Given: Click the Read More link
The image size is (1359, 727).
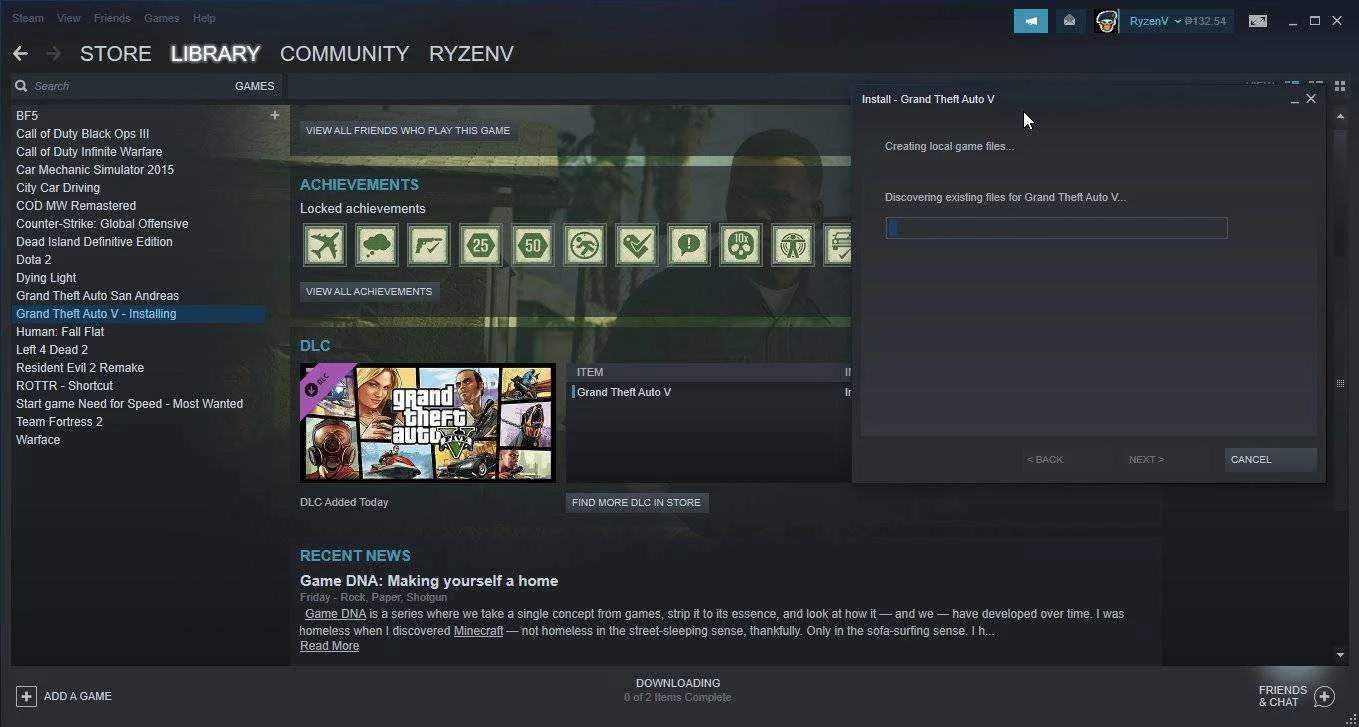Looking at the screenshot, I should tap(329, 646).
